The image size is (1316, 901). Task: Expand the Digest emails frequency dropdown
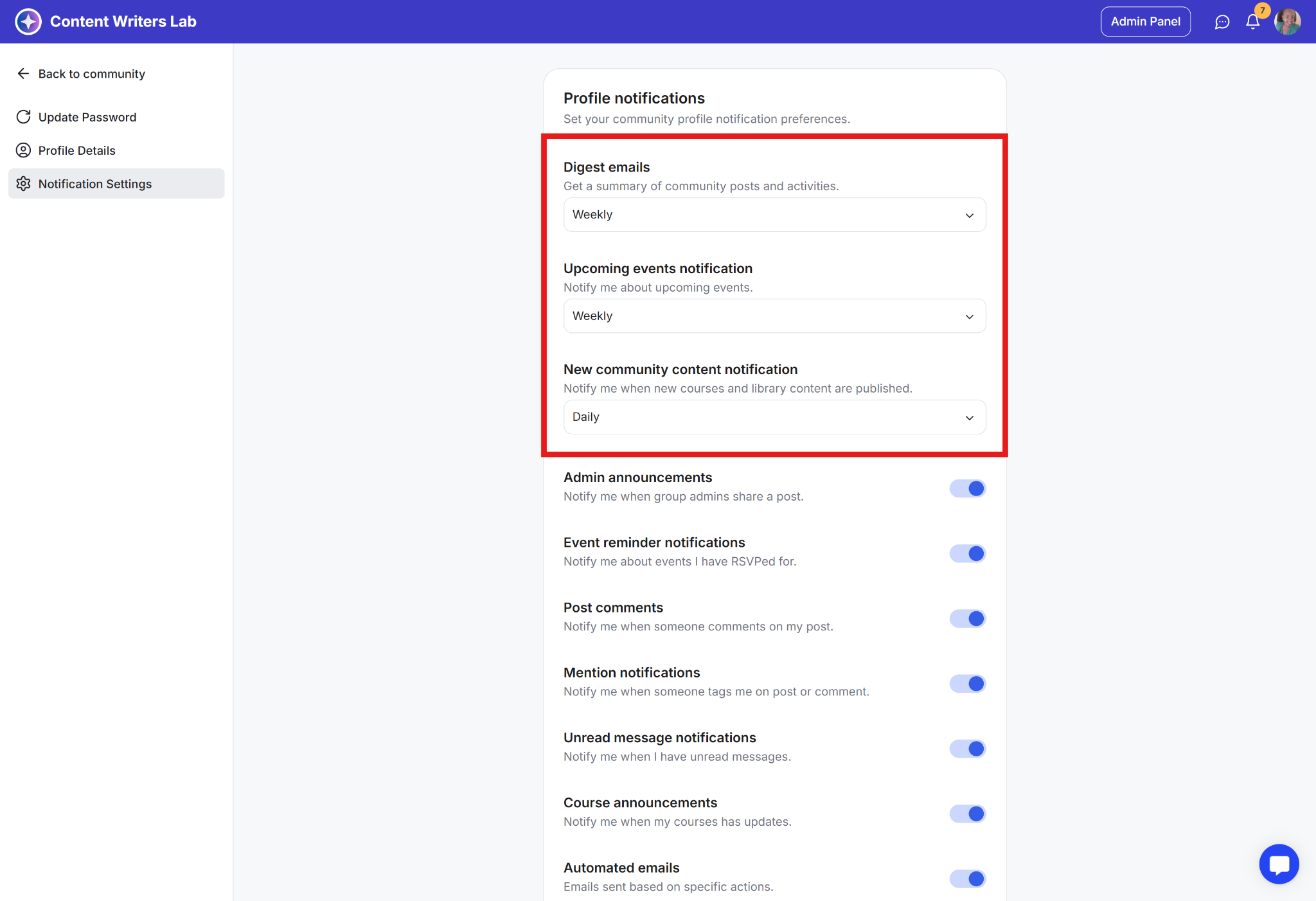pos(774,215)
